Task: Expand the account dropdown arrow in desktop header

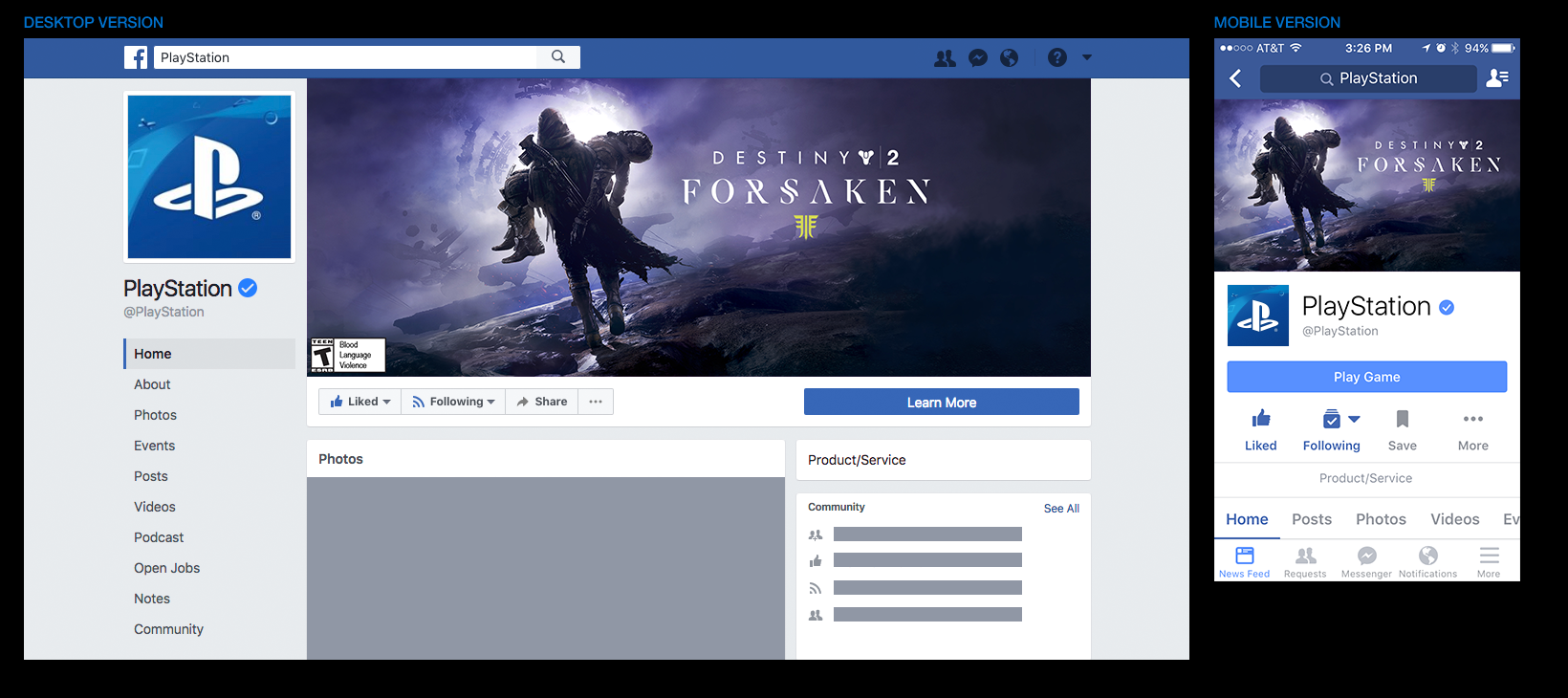Action: (x=1087, y=57)
